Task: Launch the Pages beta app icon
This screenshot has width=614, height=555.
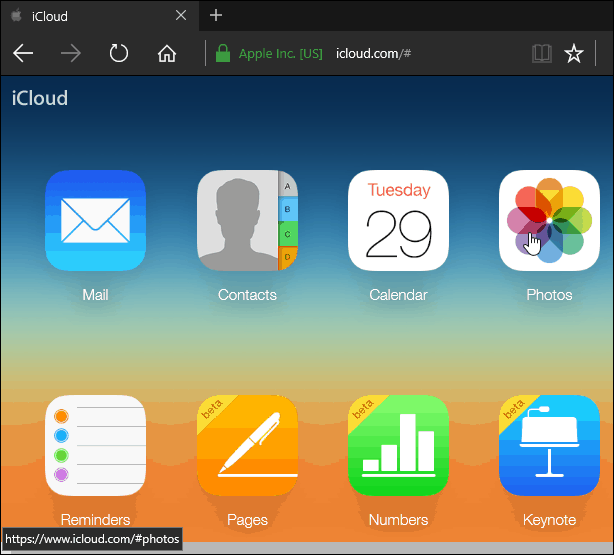Action: 247,445
